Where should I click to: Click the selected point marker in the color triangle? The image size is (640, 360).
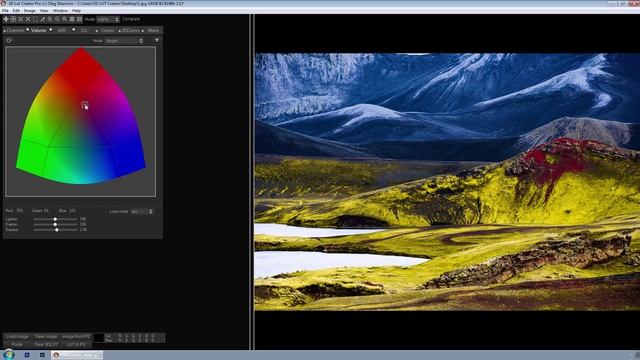[84, 105]
